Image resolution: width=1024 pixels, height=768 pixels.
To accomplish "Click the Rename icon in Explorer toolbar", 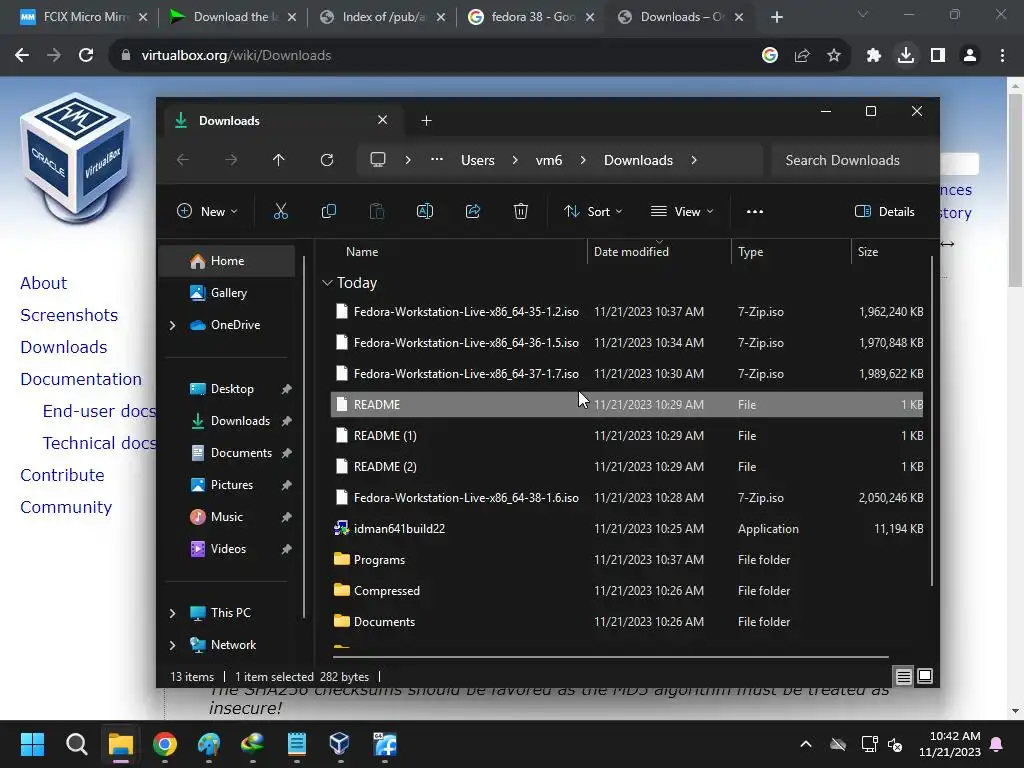I will (x=424, y=211).
